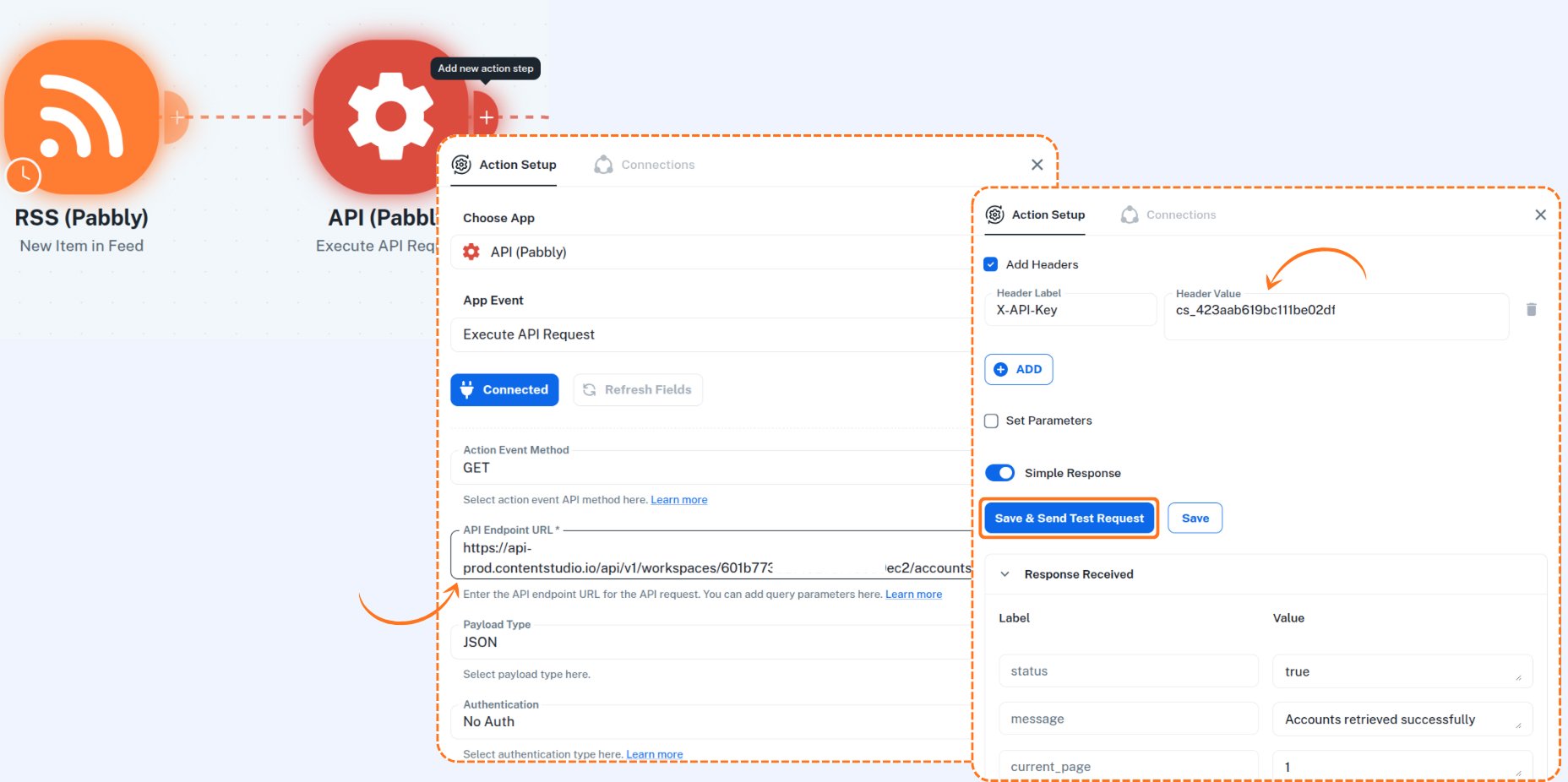Screen dimensions: 1568x782
Task: Click the ADD header button
Action: (1019, 369)
